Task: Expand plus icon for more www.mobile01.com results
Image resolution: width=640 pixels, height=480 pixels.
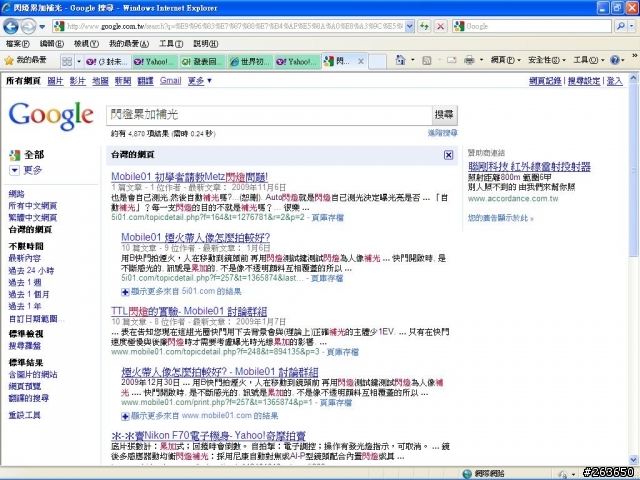Action: tap(125, 416)
